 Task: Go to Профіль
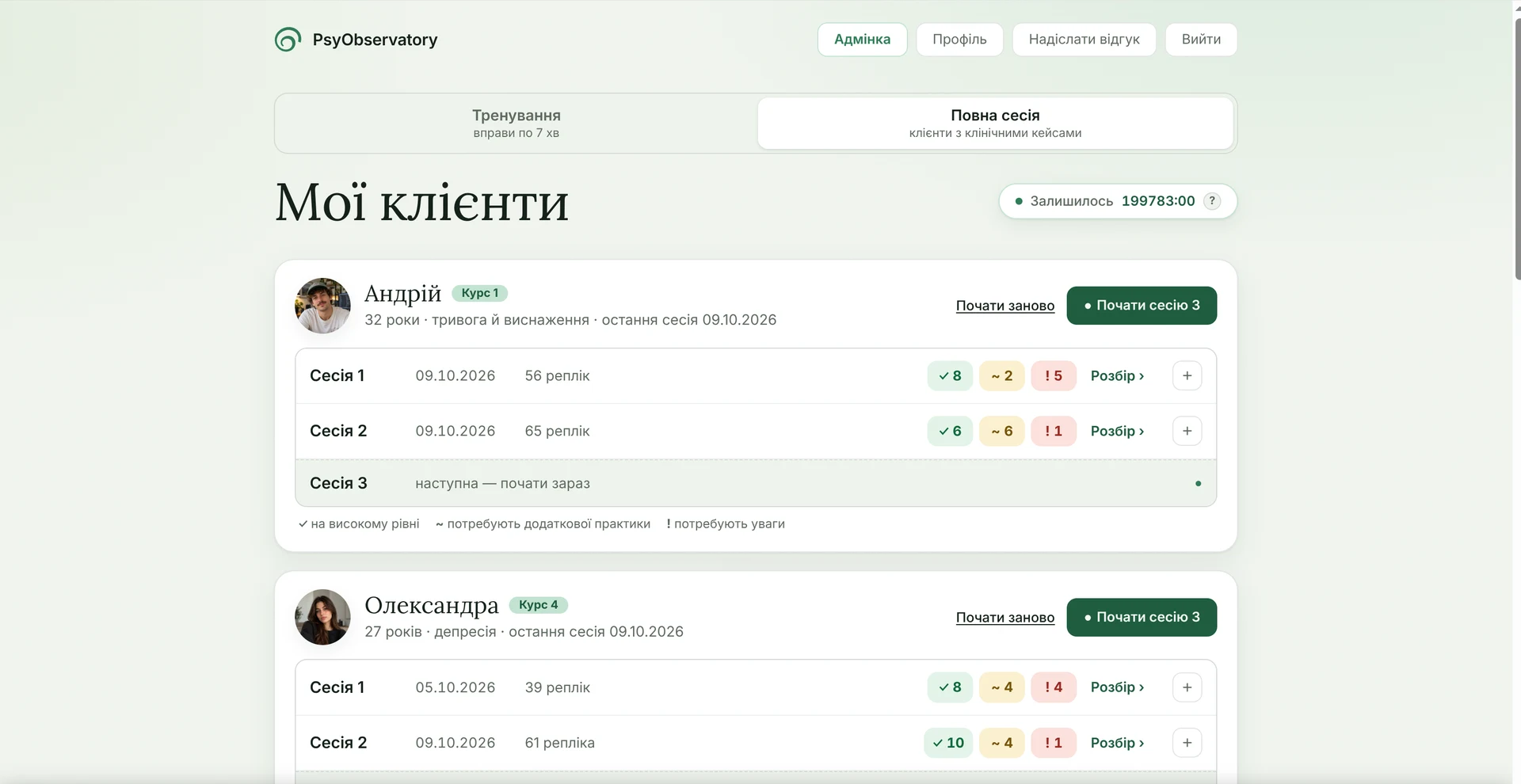pos(959,40)
